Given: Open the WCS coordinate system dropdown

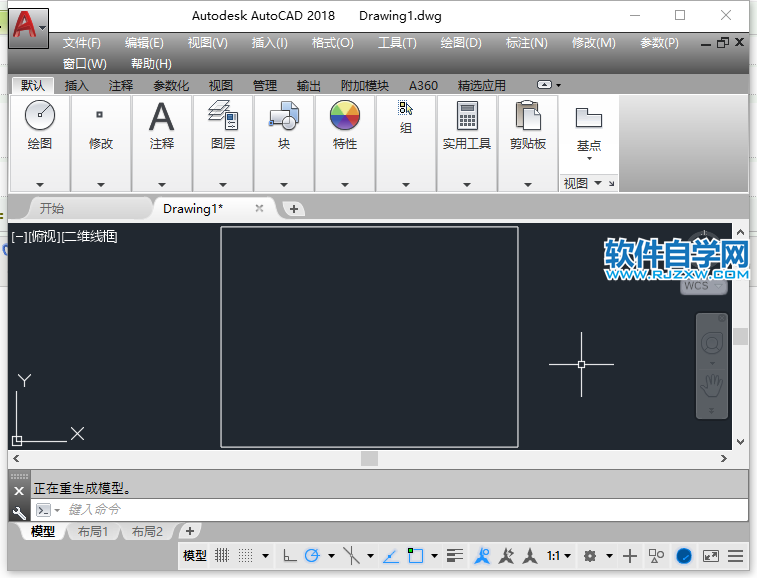Looking at the screenshot, I should [x=703, y=286].
